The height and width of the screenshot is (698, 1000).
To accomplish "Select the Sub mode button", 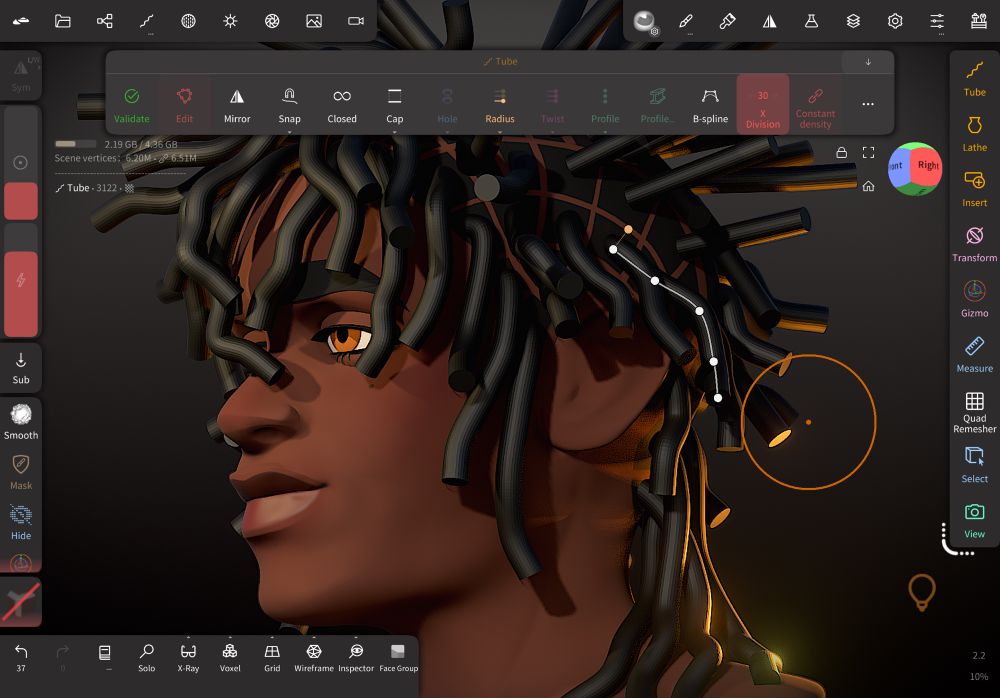I will click(21, 368).
